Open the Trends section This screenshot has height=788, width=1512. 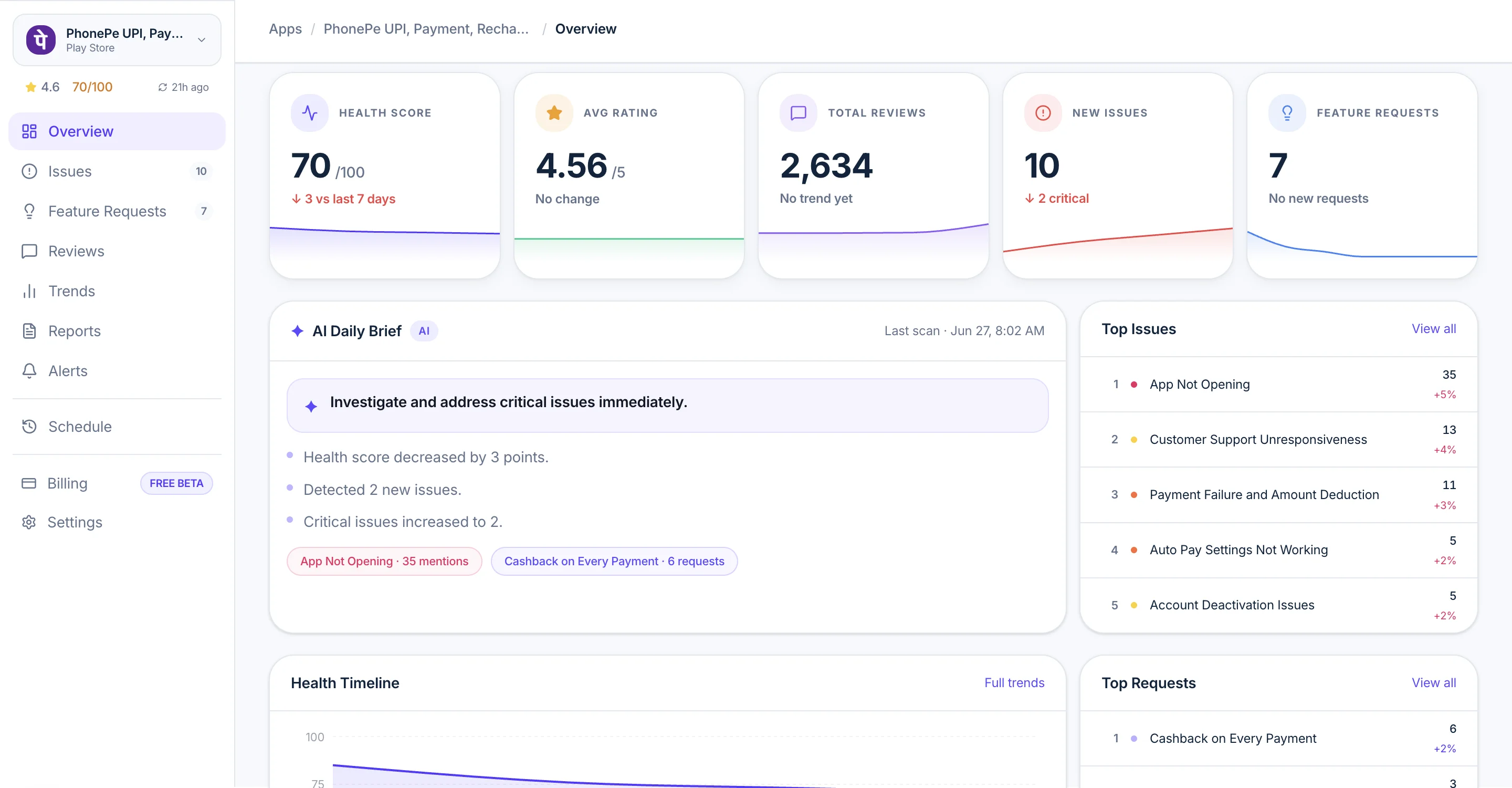pos(117,291)
